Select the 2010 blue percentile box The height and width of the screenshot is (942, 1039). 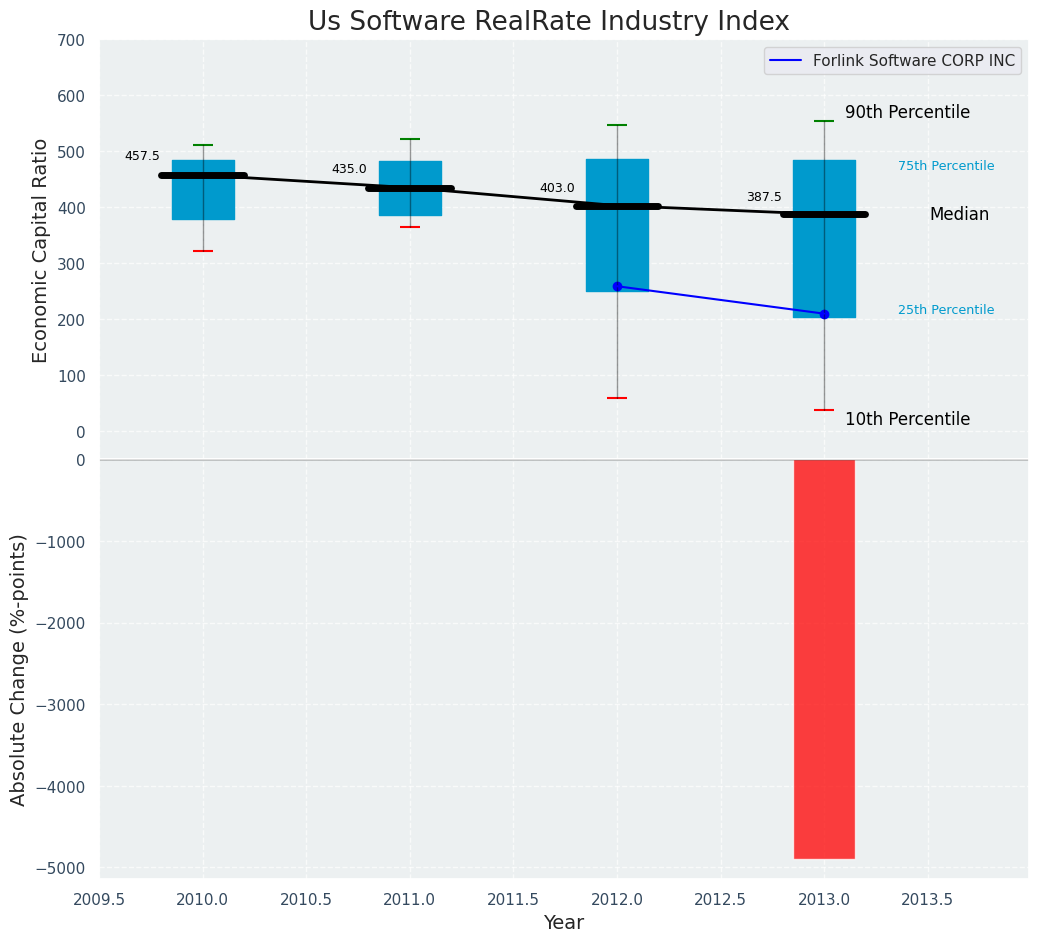(203, 190)
